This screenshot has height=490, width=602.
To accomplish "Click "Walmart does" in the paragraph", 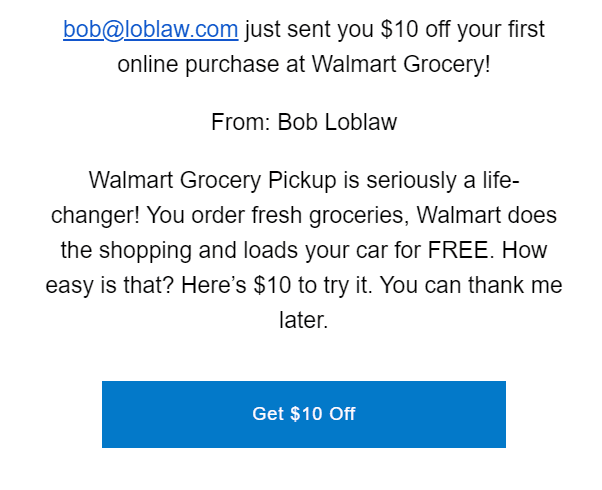I will tap(487, 216).
